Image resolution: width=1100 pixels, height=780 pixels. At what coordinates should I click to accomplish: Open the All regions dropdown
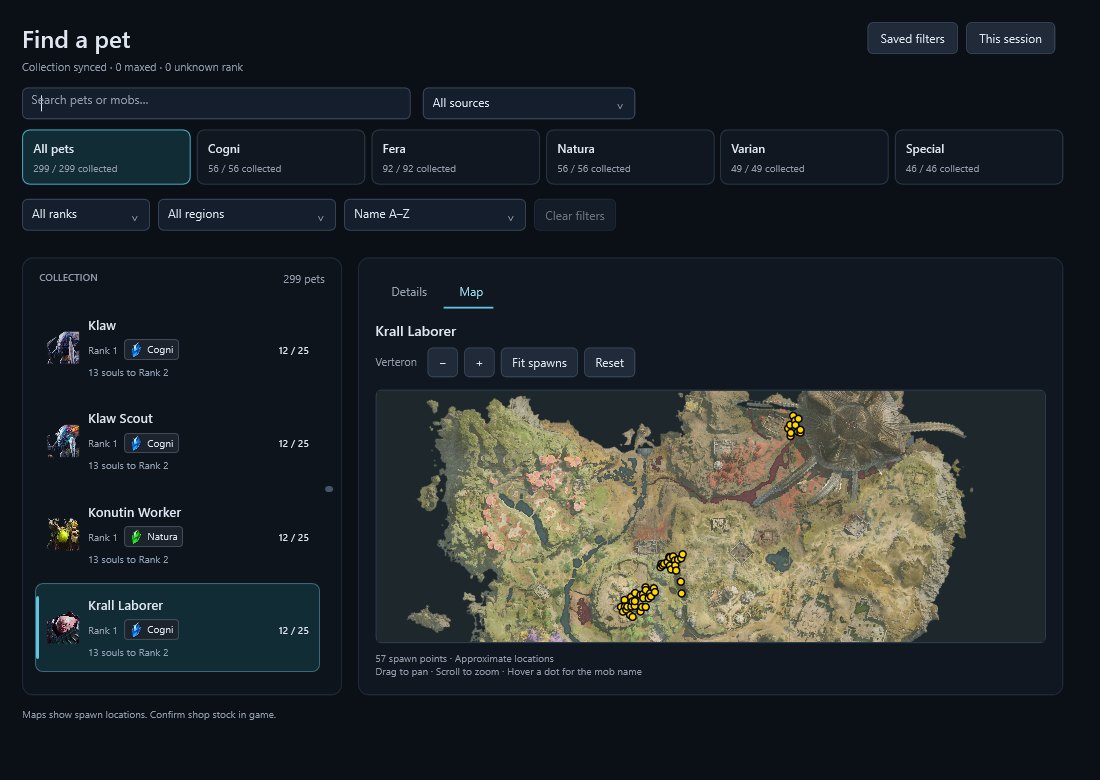point(247,215)
